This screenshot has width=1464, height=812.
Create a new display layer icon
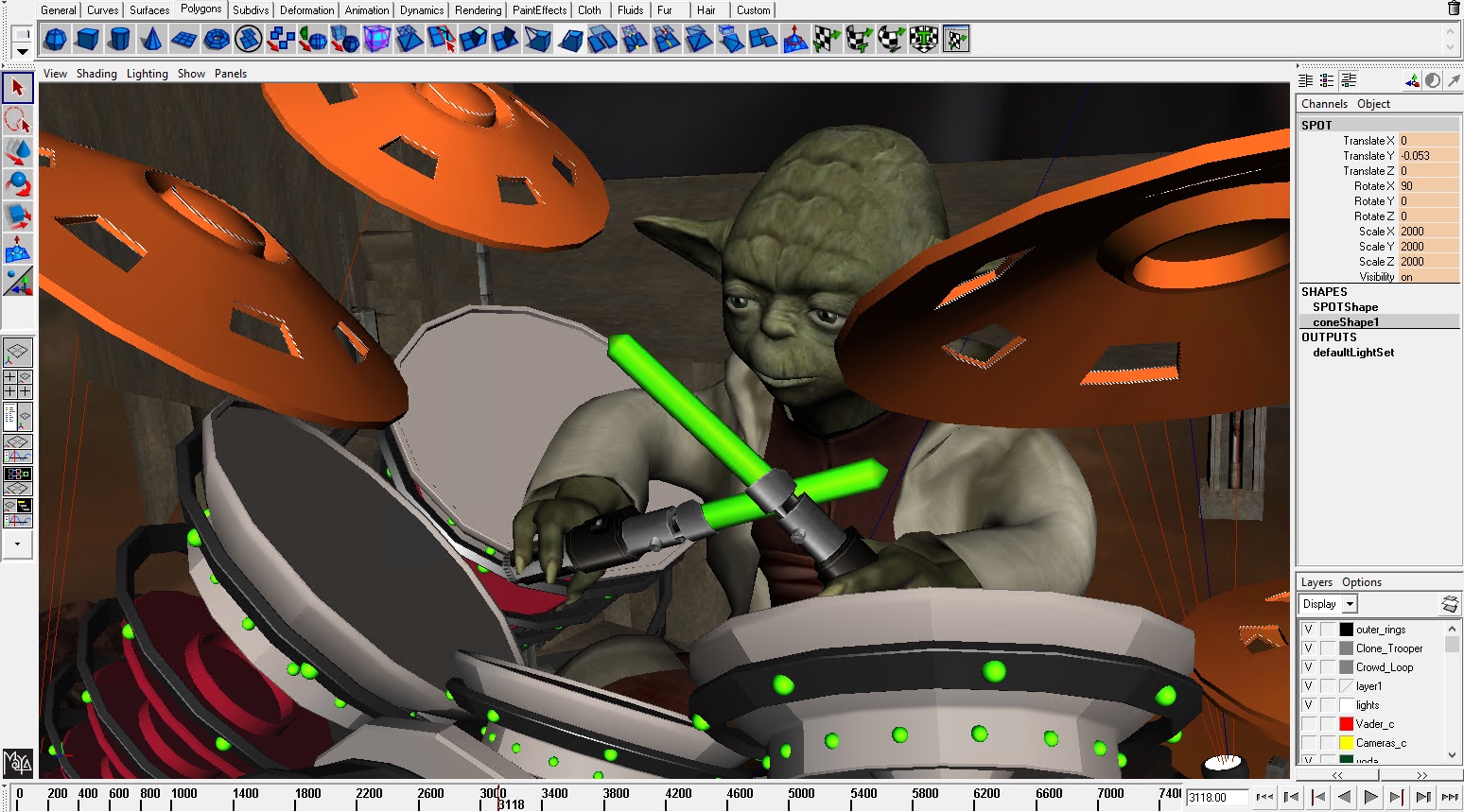coord(1450,604)
